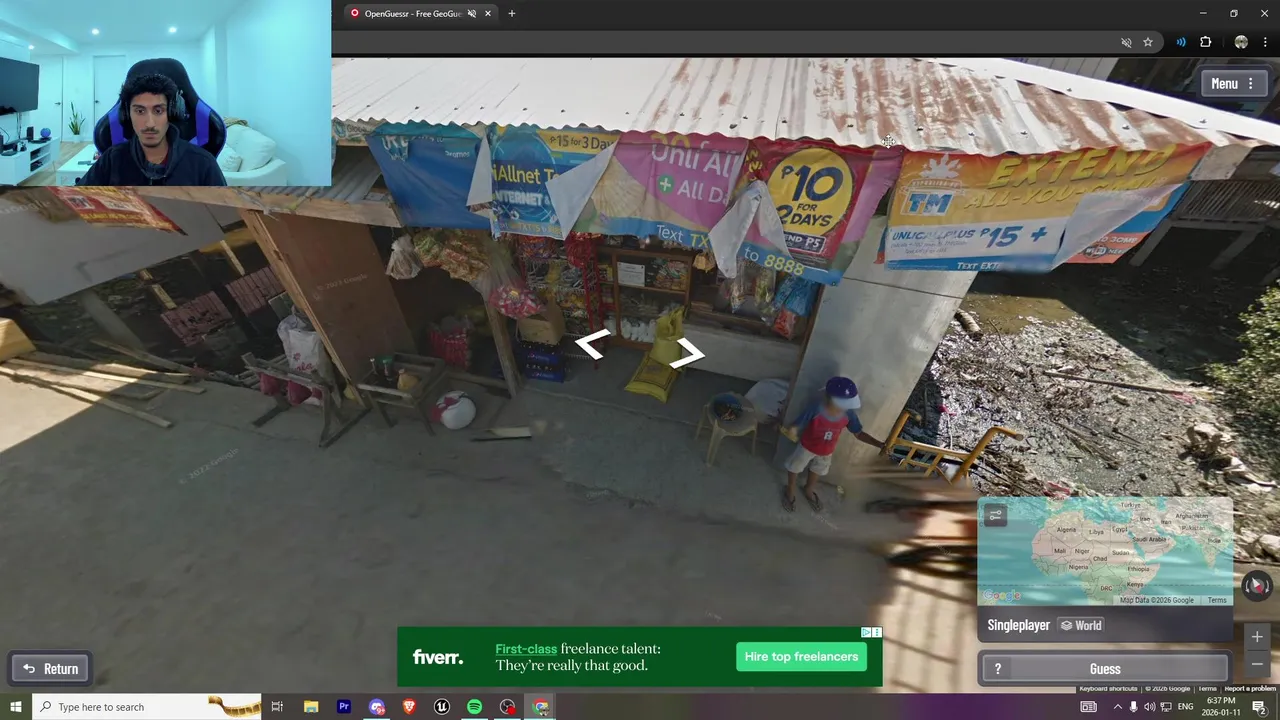1280x720 pixels.
Task: Click Hire top freelancers ad button
Action: 801,657
